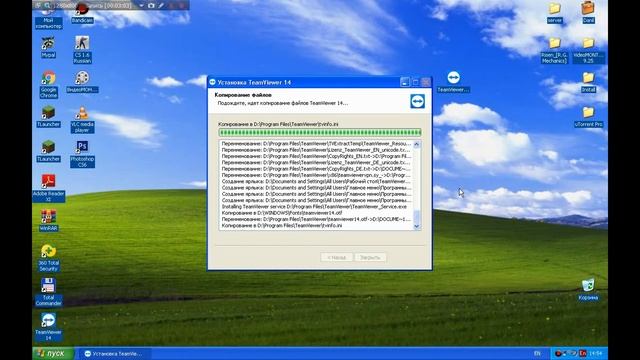The width and height of the screenshot is (640, 360).
Task: Launch CS 1.6 Russian shortcut
Action: [82, 49]
